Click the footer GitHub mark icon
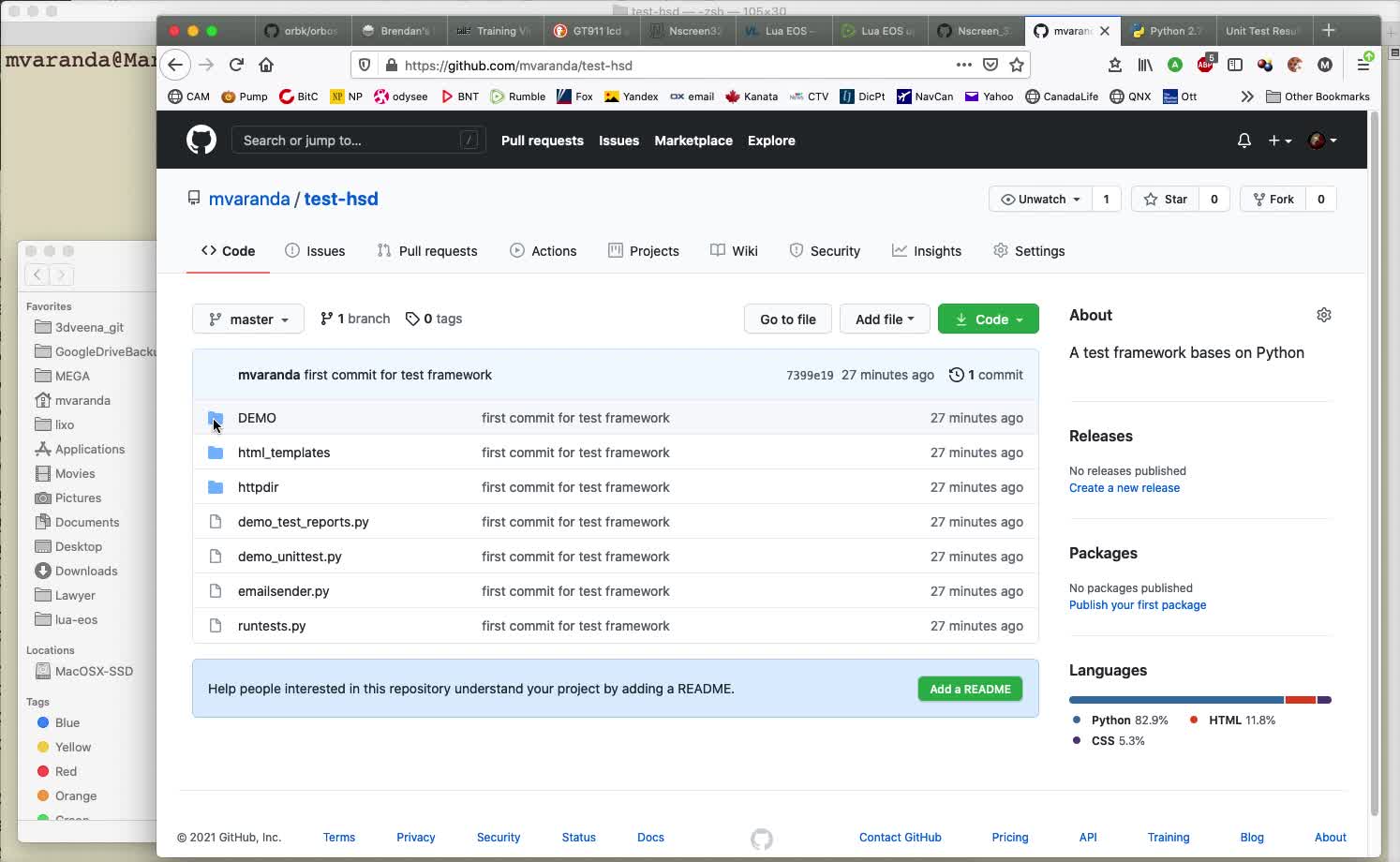 point(761,839)
